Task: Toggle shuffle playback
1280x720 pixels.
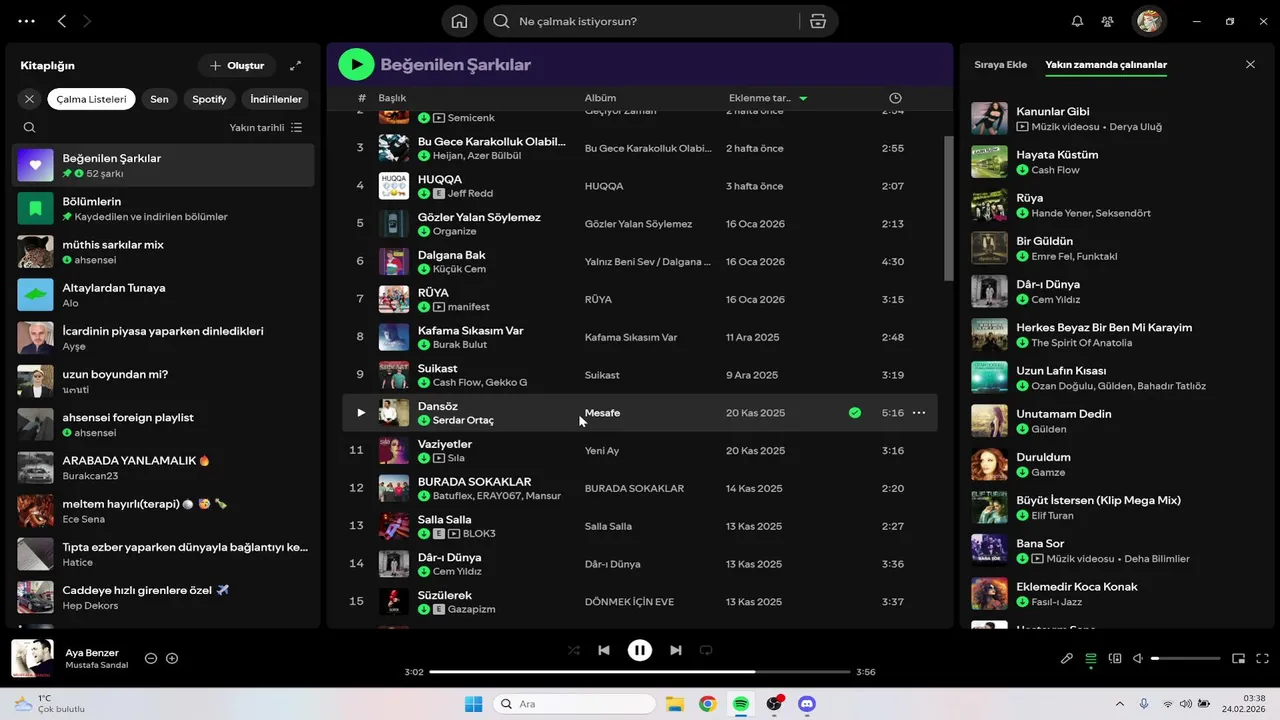Action: 573,650
